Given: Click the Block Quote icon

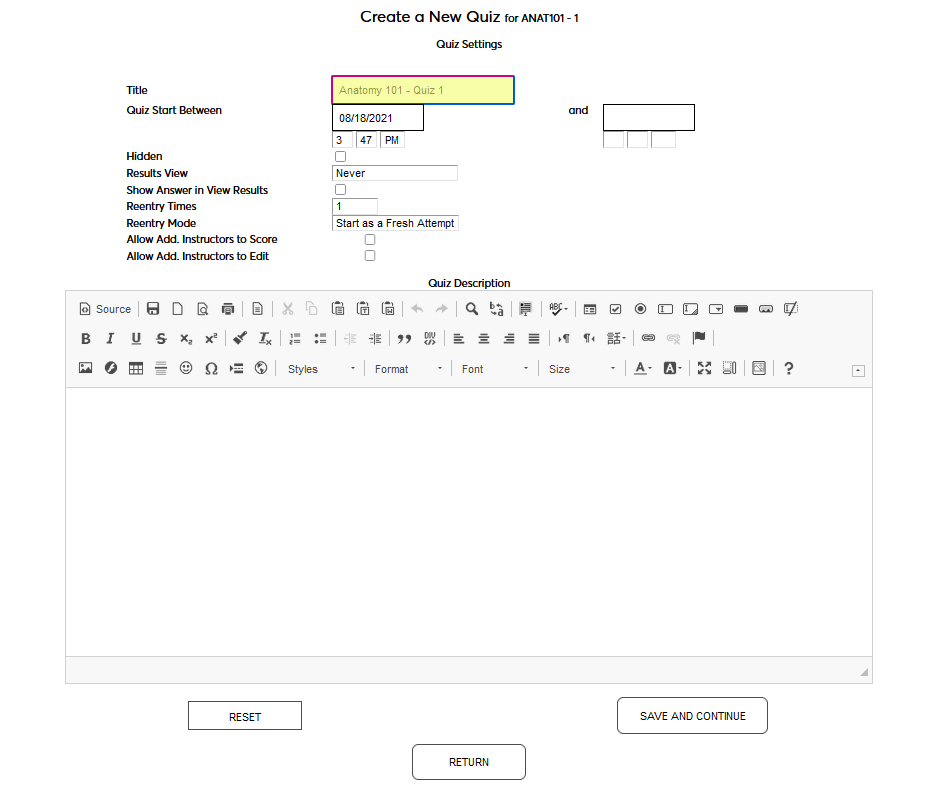Looking at the screenshot, I should coord(404,339).
